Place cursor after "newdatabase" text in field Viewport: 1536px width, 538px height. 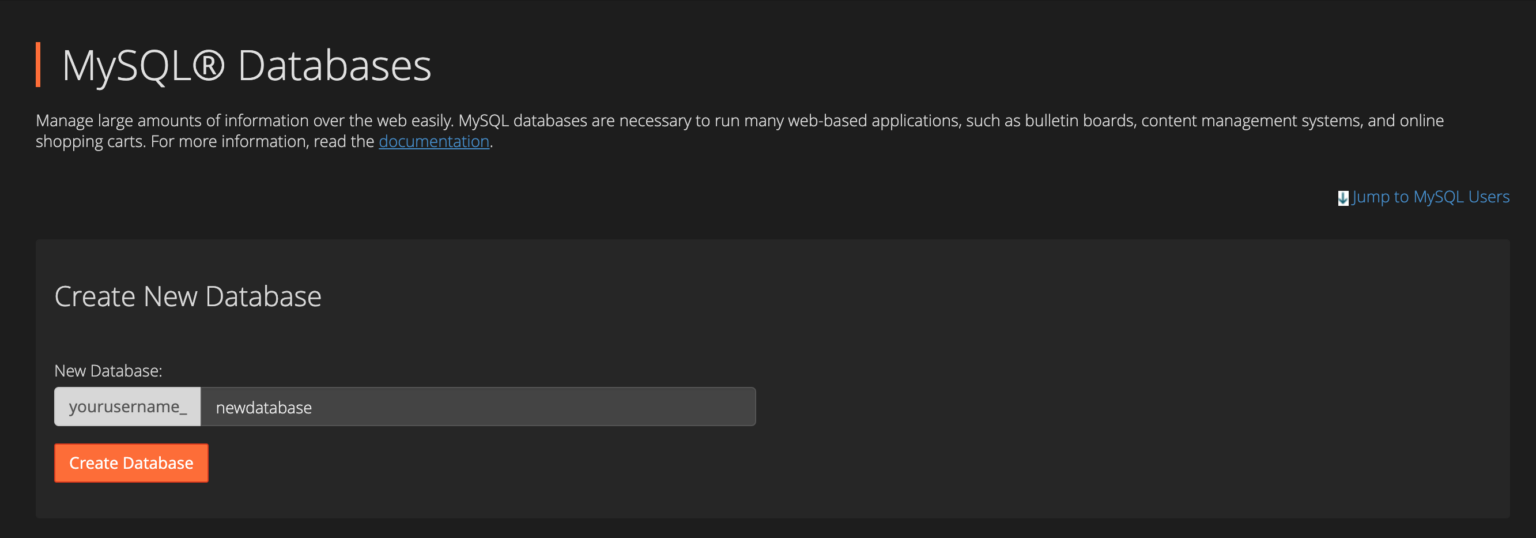click(316, 407)
